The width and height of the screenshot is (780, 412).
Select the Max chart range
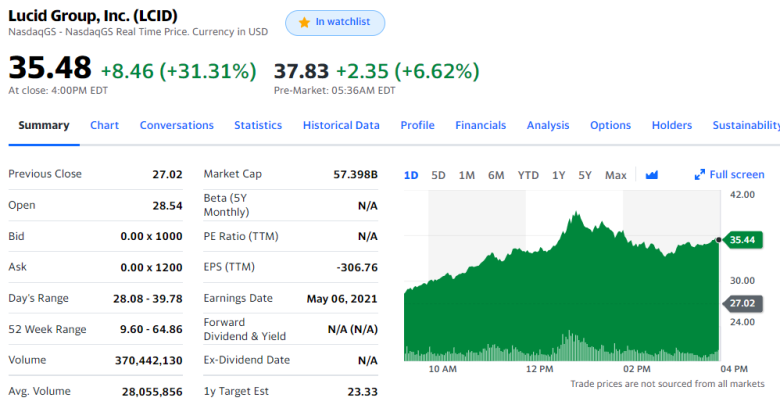point(615,175)
